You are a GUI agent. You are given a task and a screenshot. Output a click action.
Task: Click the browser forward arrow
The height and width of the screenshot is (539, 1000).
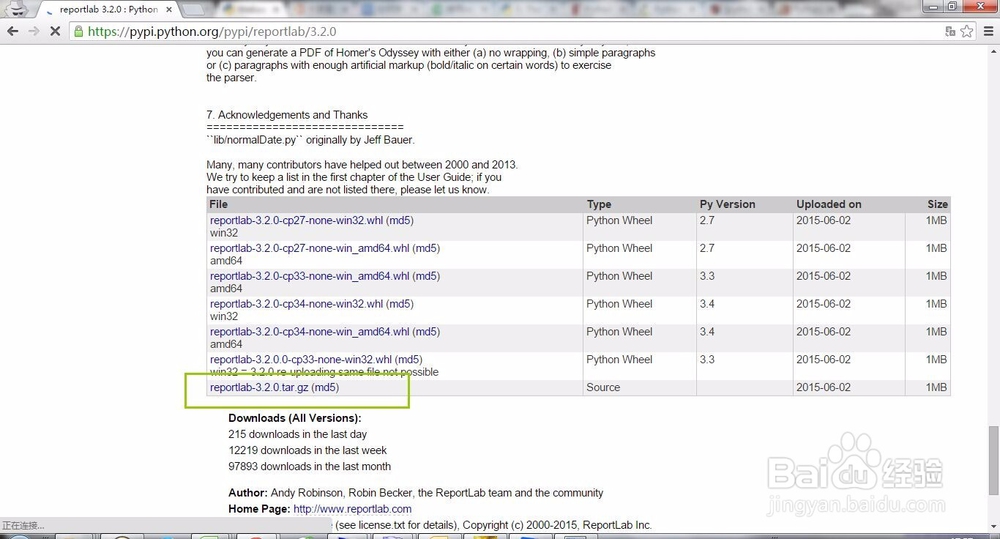point(34,31)
